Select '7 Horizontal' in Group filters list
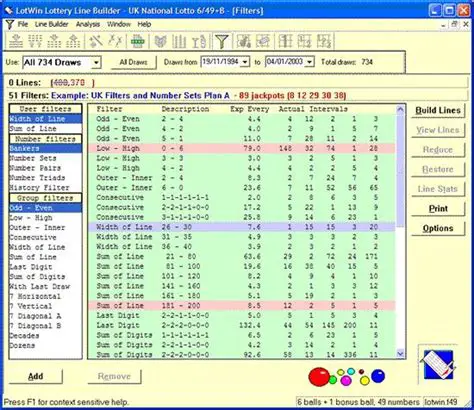474x410 pixels. (x=45, y=296)
